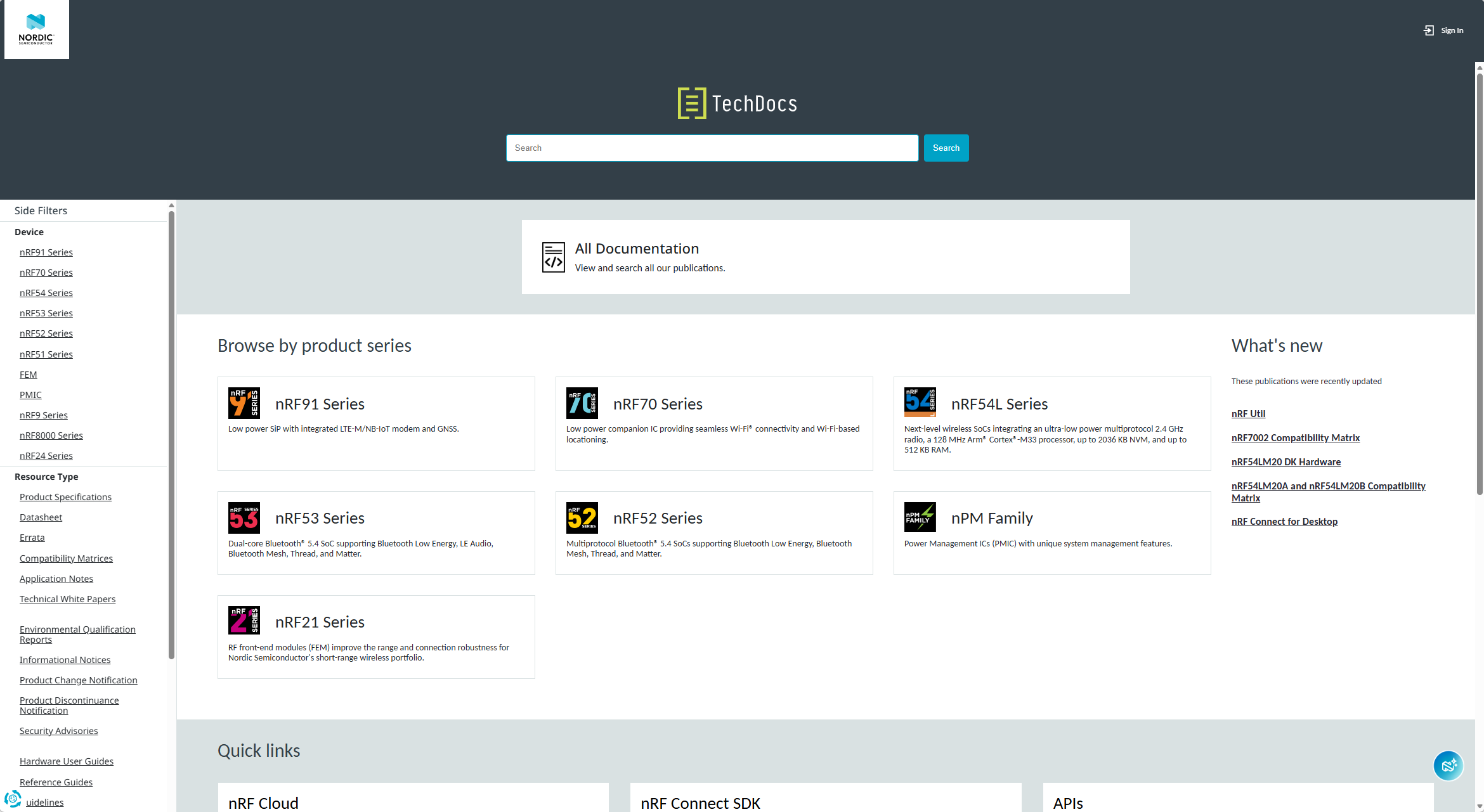Click the Search button
The width and height of the screenshot is (1484, 812).
click(946, 148)
